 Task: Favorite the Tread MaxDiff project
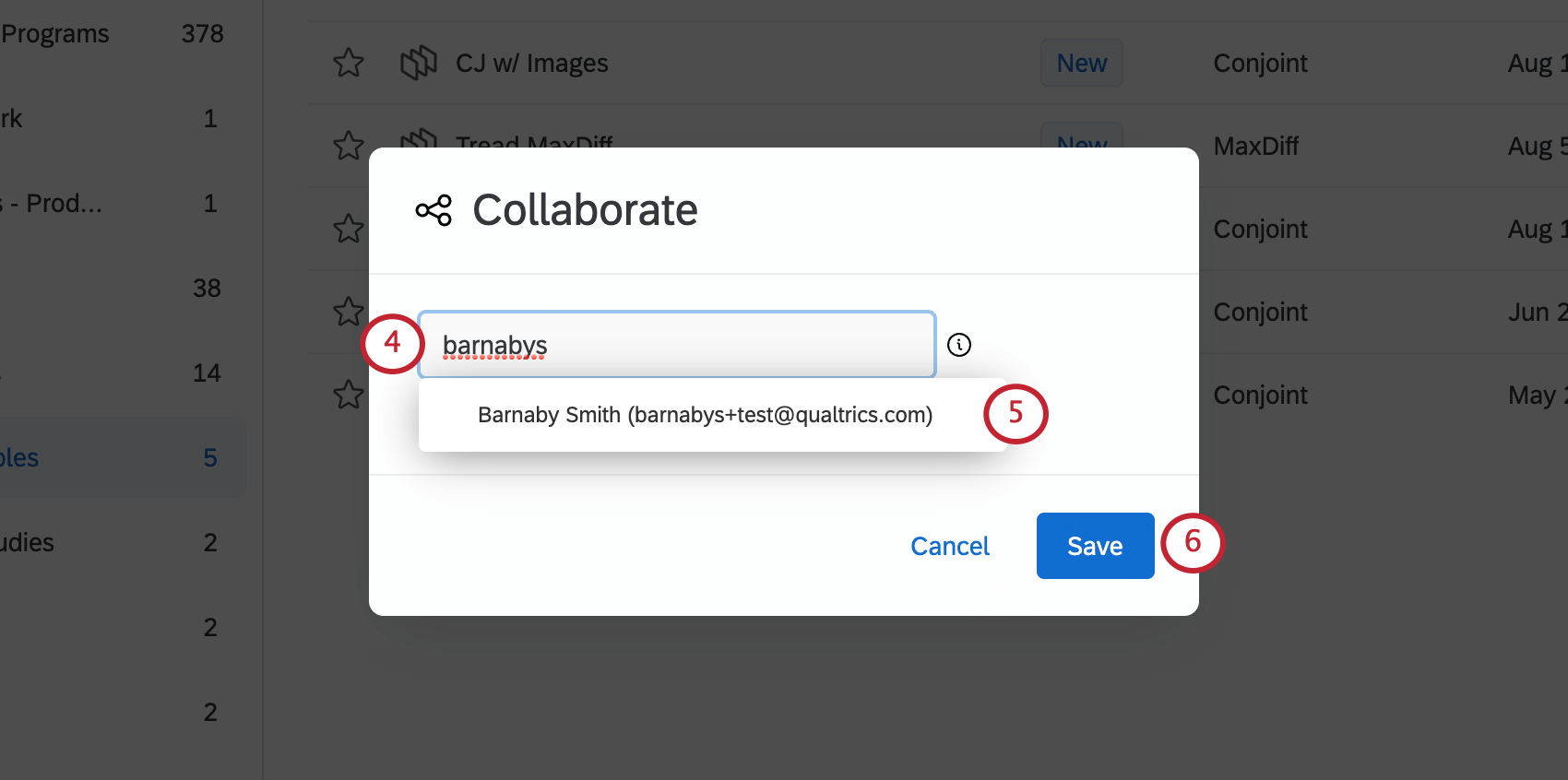[x=348, y=146]
